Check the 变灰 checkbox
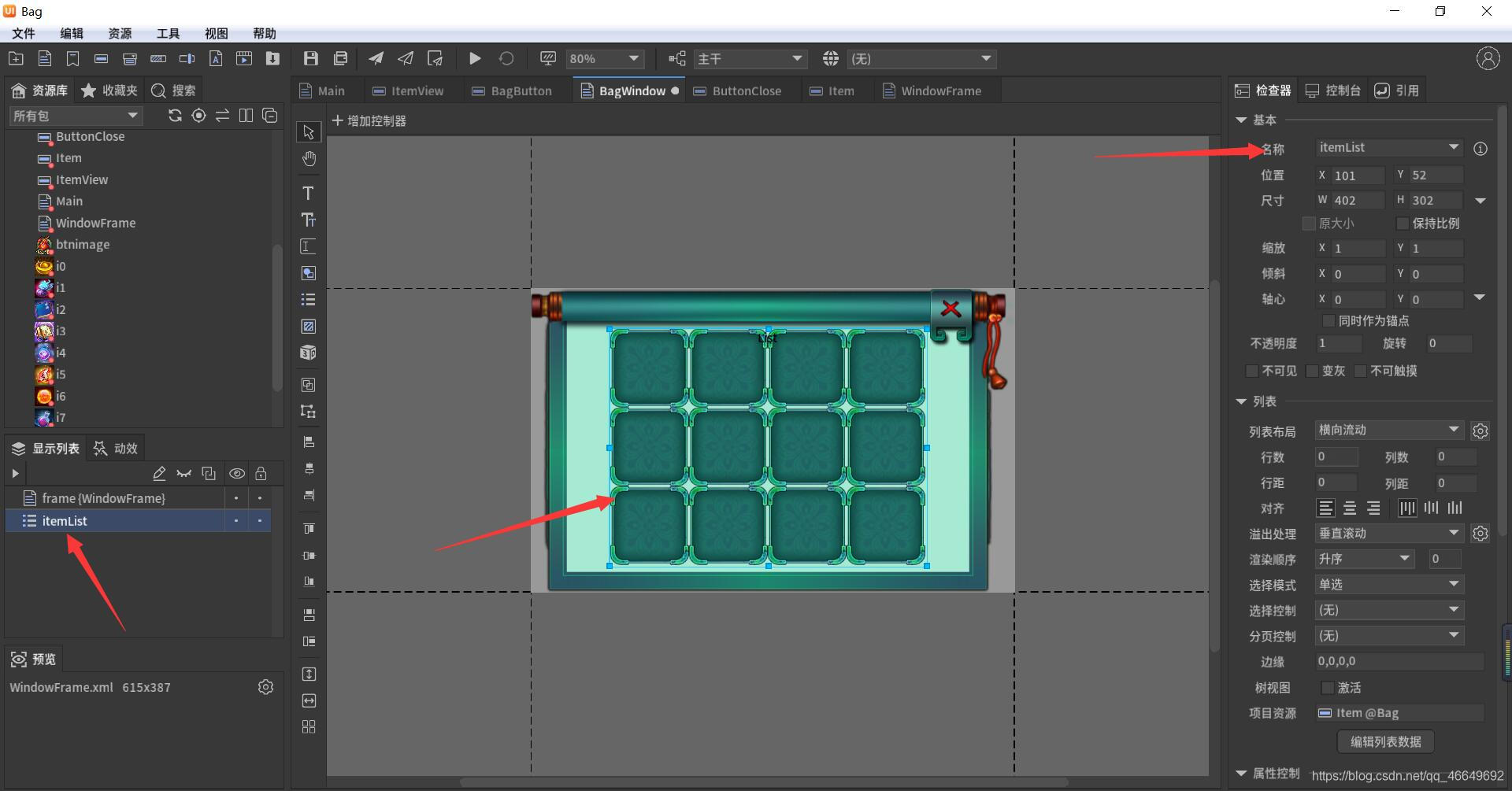Screen dimensions: 1512x791 1312,371
